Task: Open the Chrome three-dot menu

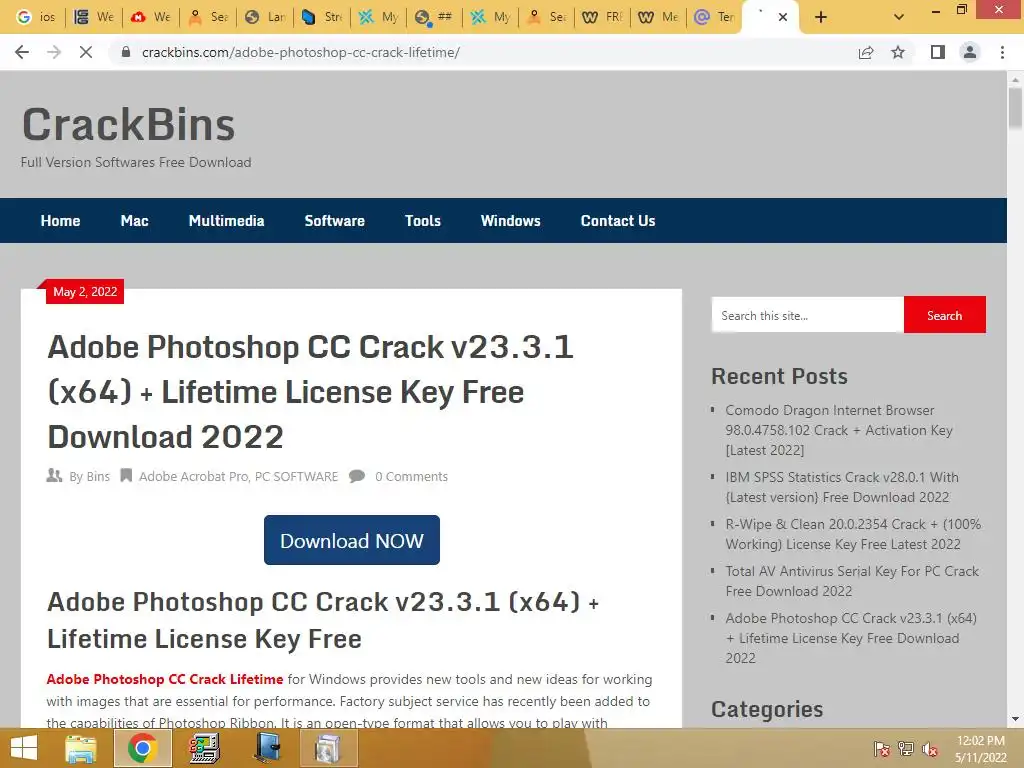Action: (x=1002, y=52)
